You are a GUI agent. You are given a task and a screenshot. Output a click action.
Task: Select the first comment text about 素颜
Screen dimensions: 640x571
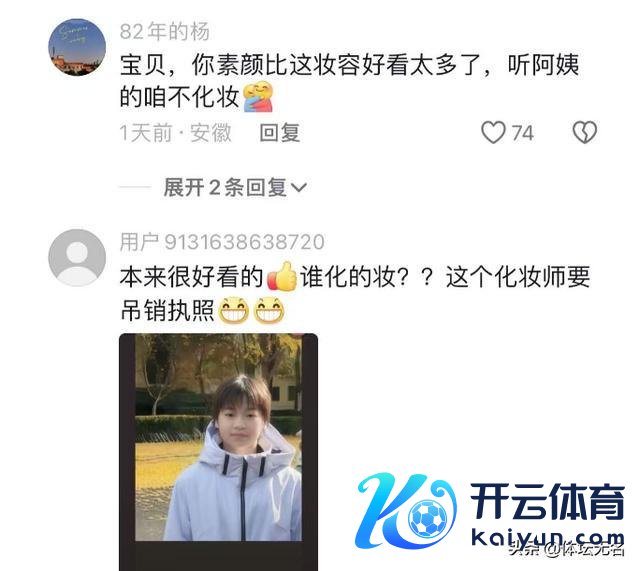(x=349, y=81)
